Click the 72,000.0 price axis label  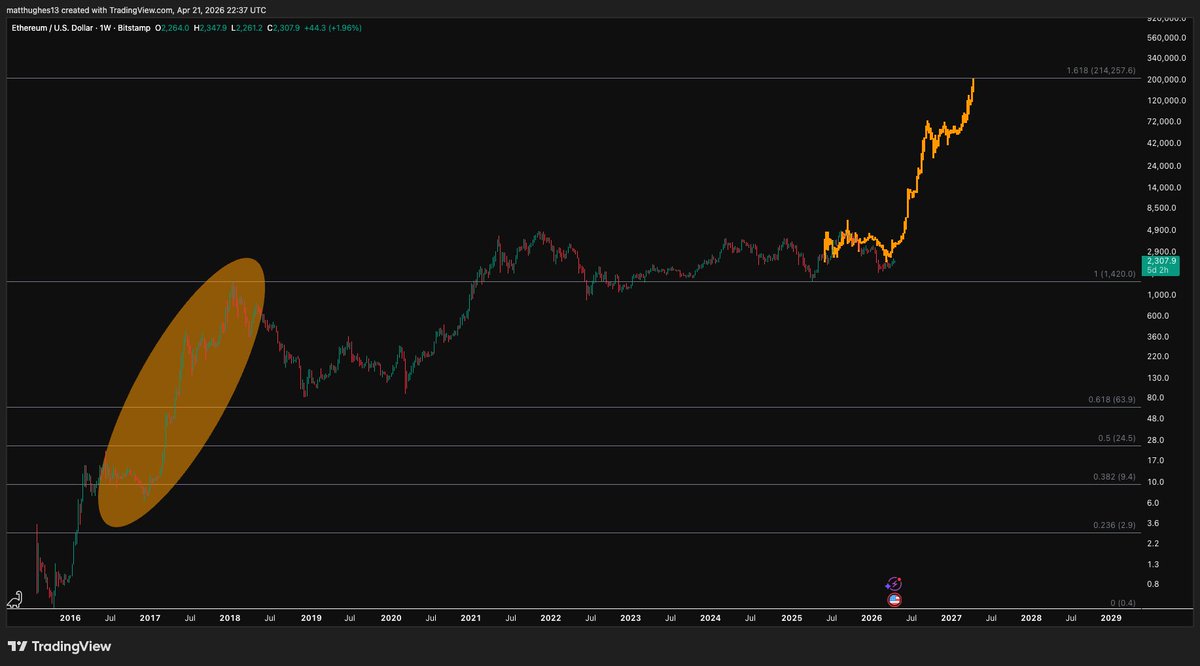coord(1163,122)
